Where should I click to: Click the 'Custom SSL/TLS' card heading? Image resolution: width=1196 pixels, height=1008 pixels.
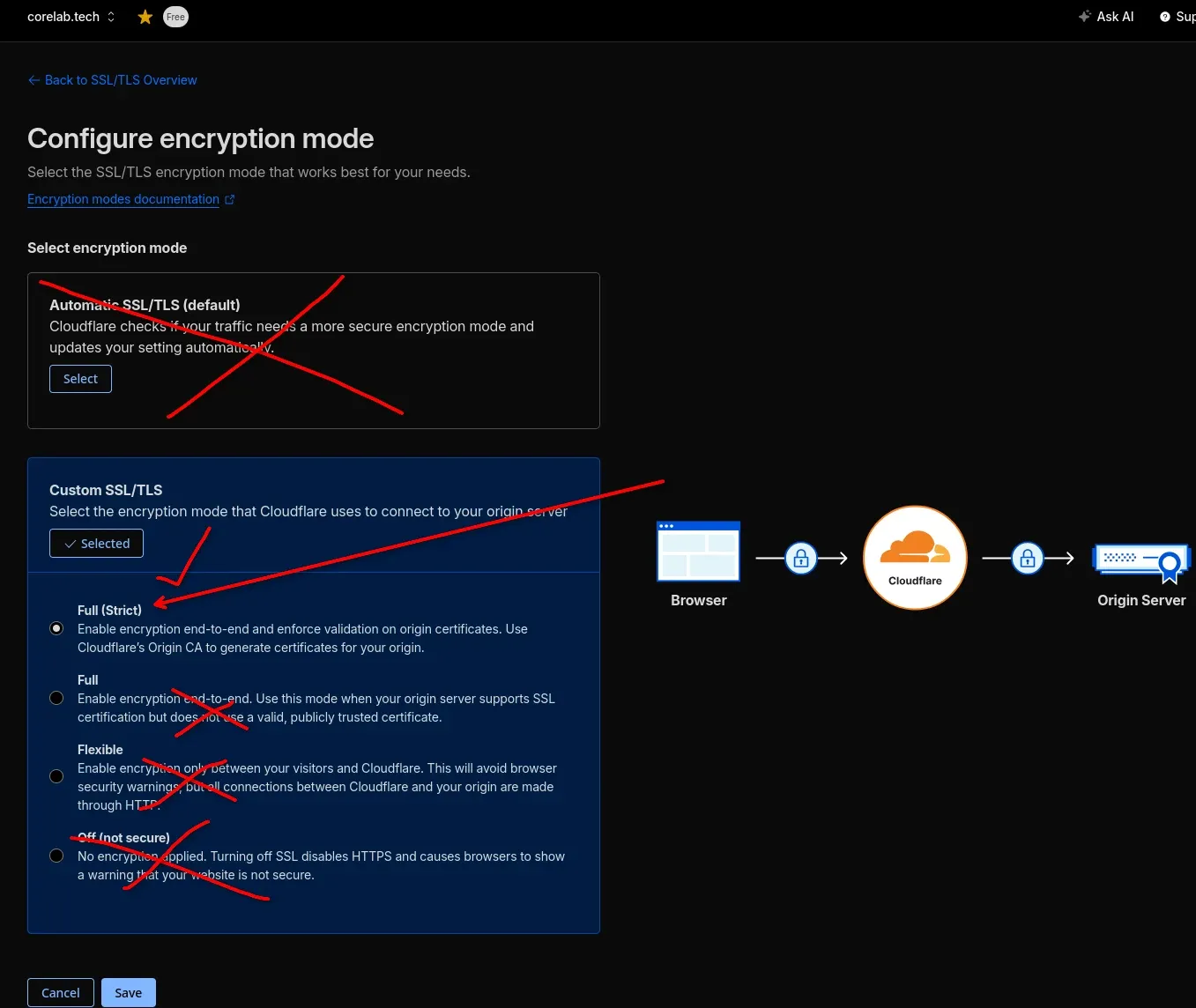(x=106, y=490)
